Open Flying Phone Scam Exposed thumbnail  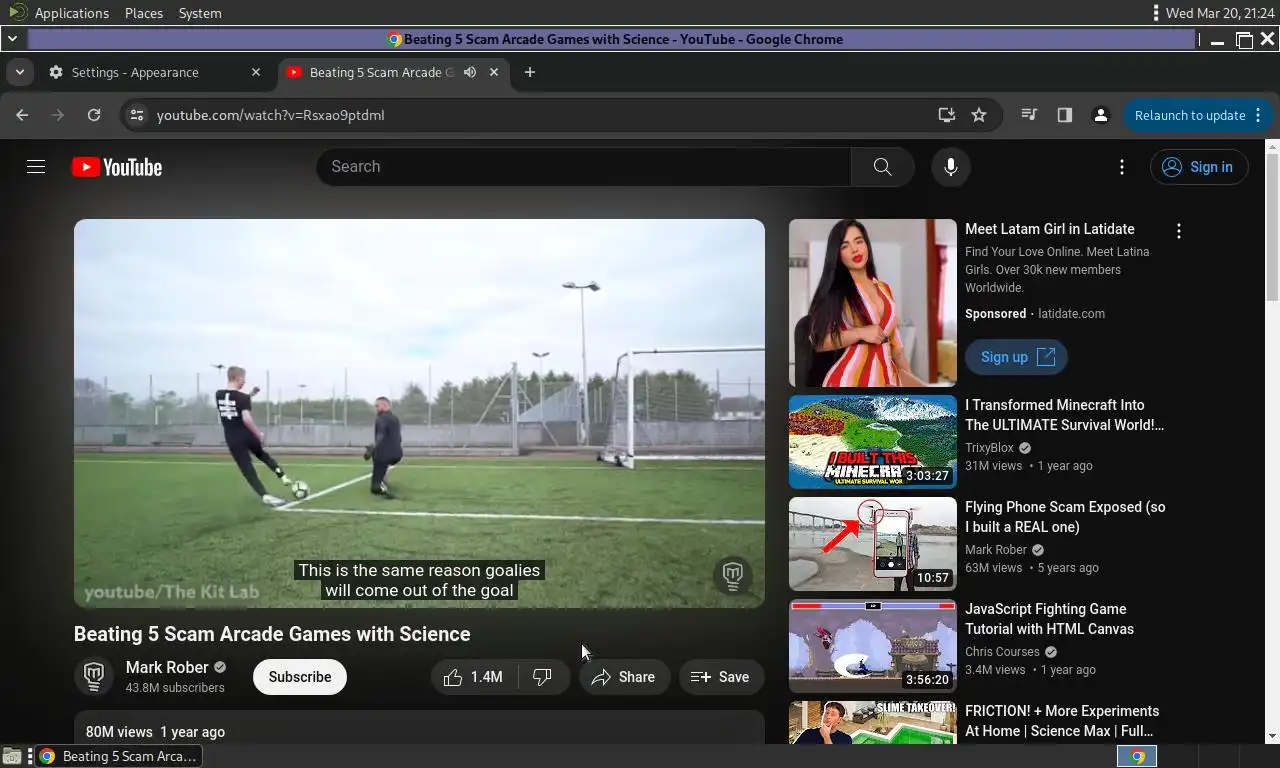coord(873,544)
